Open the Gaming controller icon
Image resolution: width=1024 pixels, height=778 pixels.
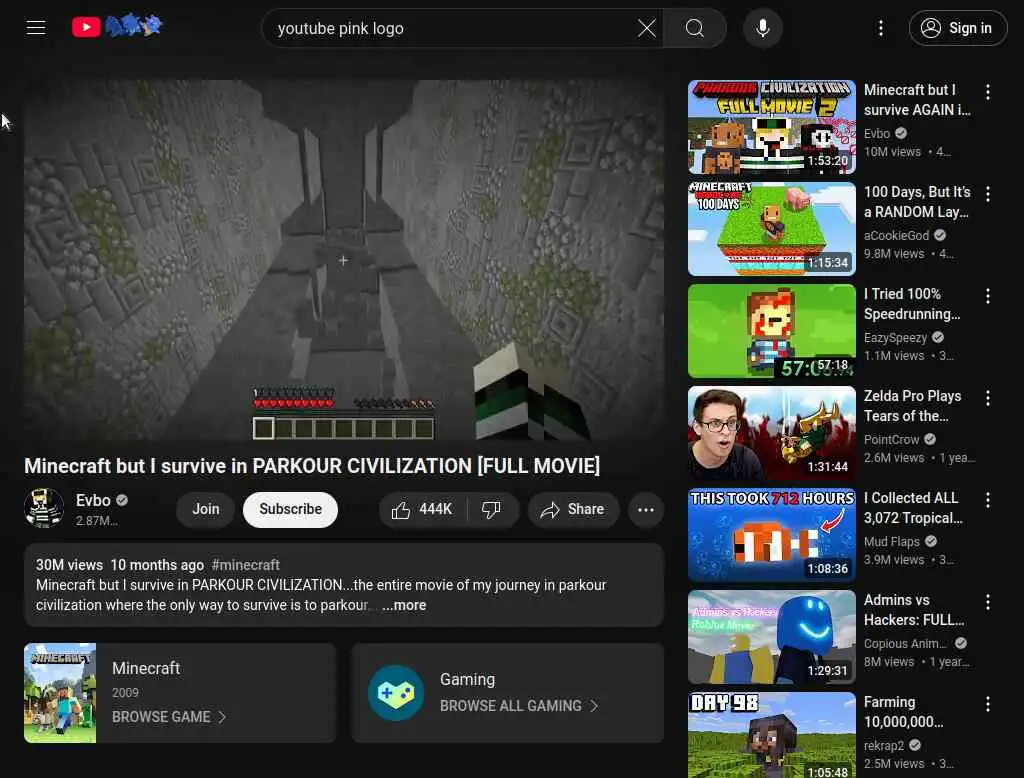pos(396,693)
